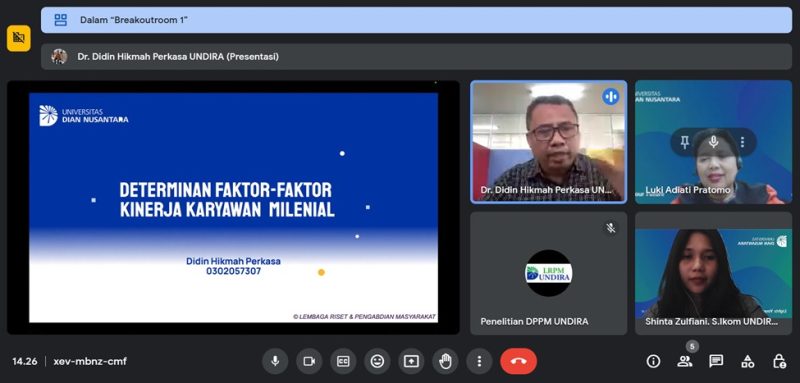Click the Dalam "Breakoutroom 1" banner
Image resolution: width=800 pixels, height=383 pixels.
[416, 20]
